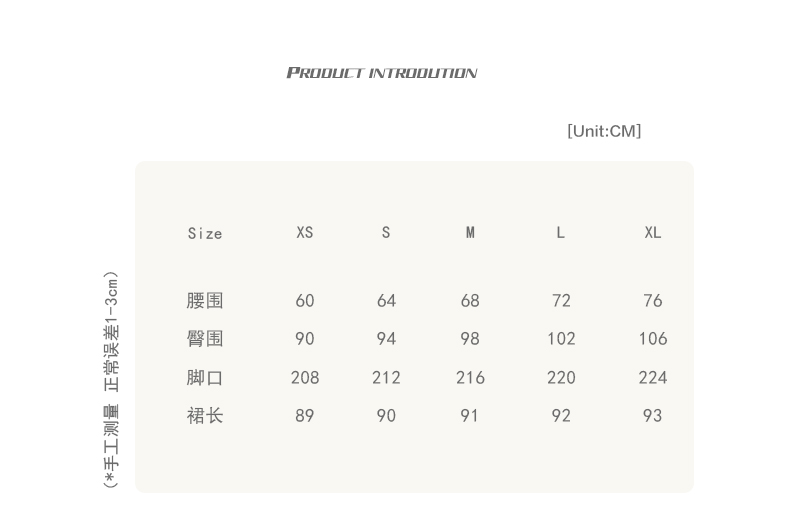Screen dimensions: 790x524
Task: Pick the hem value 216
Action: tap(470, 378)
